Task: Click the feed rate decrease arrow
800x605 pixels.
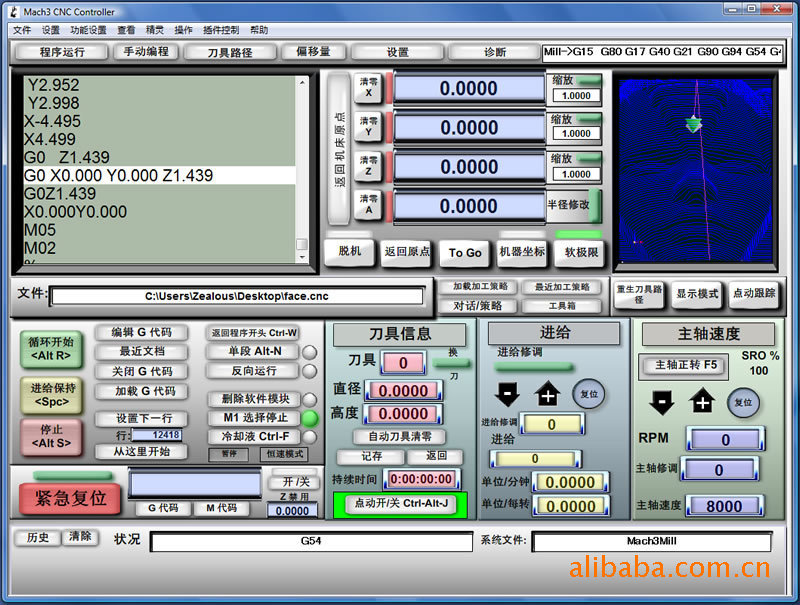Action: point(505,394)
